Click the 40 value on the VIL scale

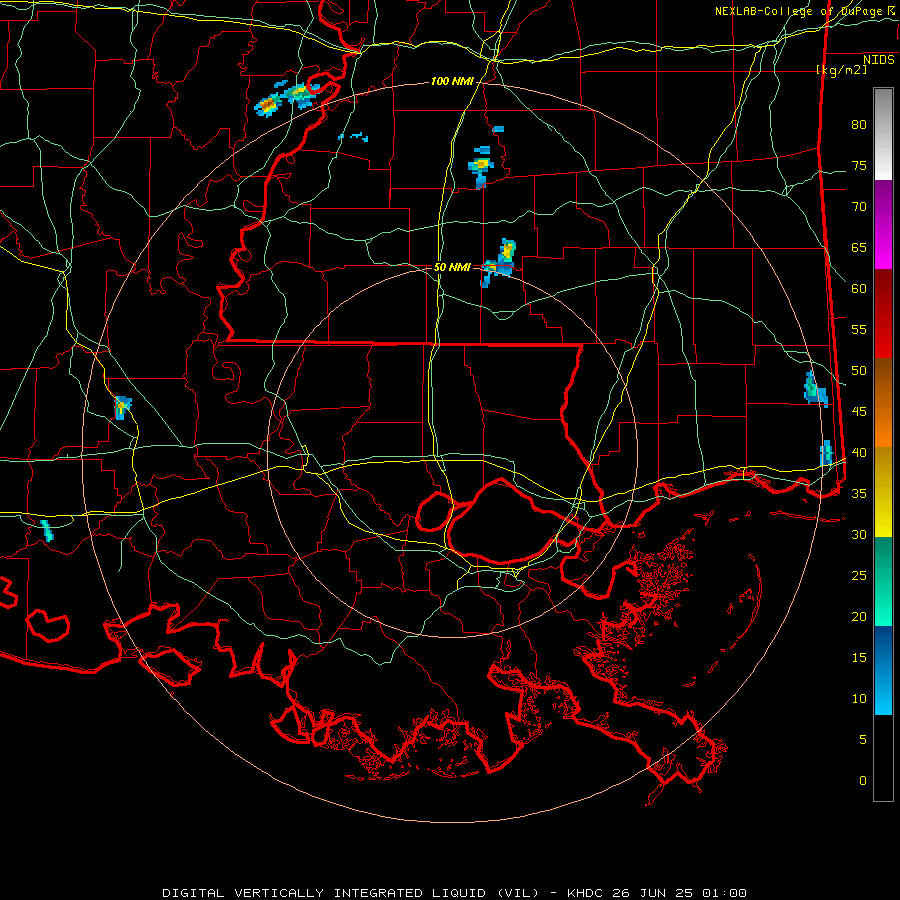tap(859, 453)
